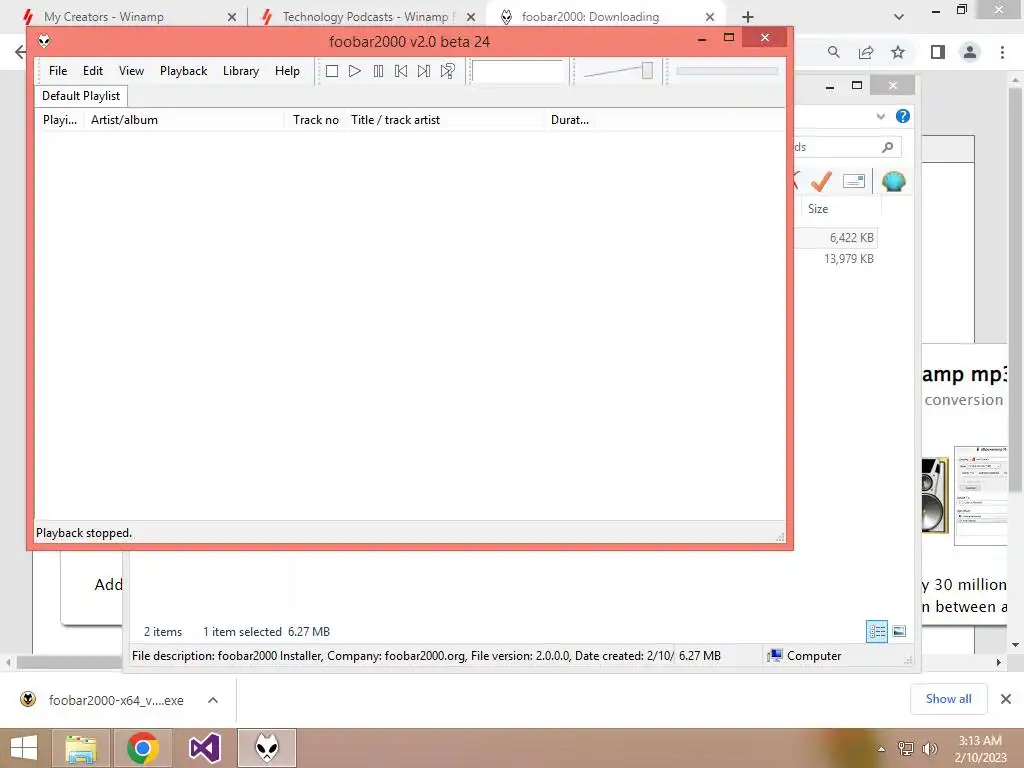Viewport: 1024px width, 768px height.
Task: Open Google Chrome from the taskbar
Action: [142, 748]
